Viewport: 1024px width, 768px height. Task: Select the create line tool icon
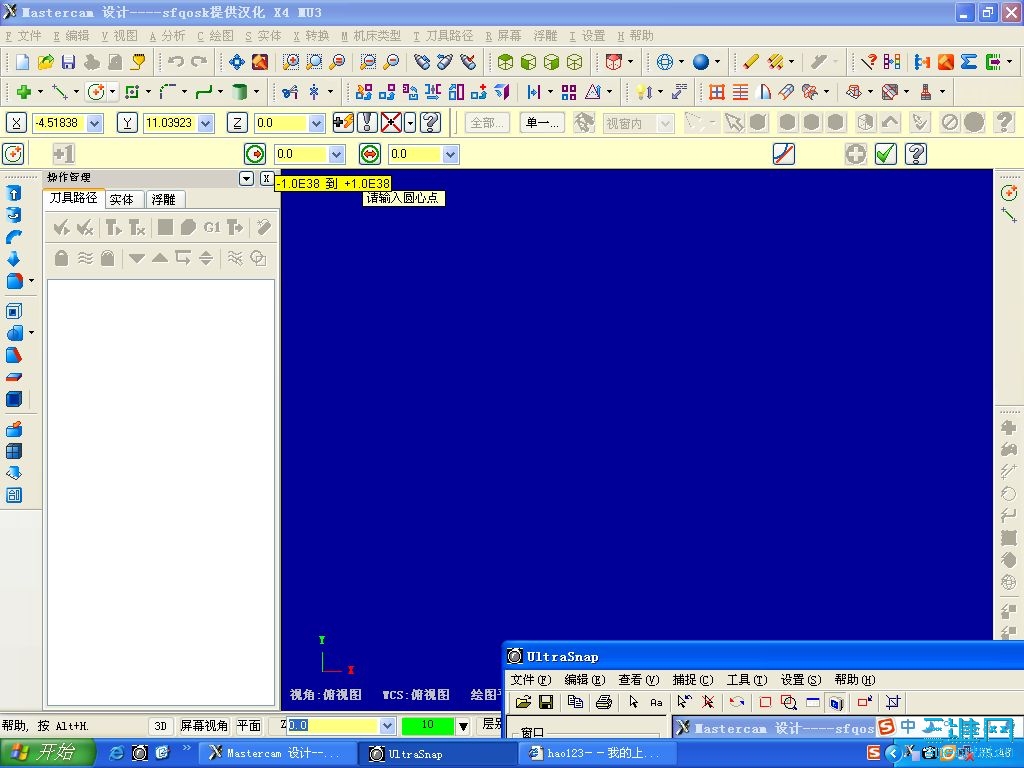pos(60,92)
